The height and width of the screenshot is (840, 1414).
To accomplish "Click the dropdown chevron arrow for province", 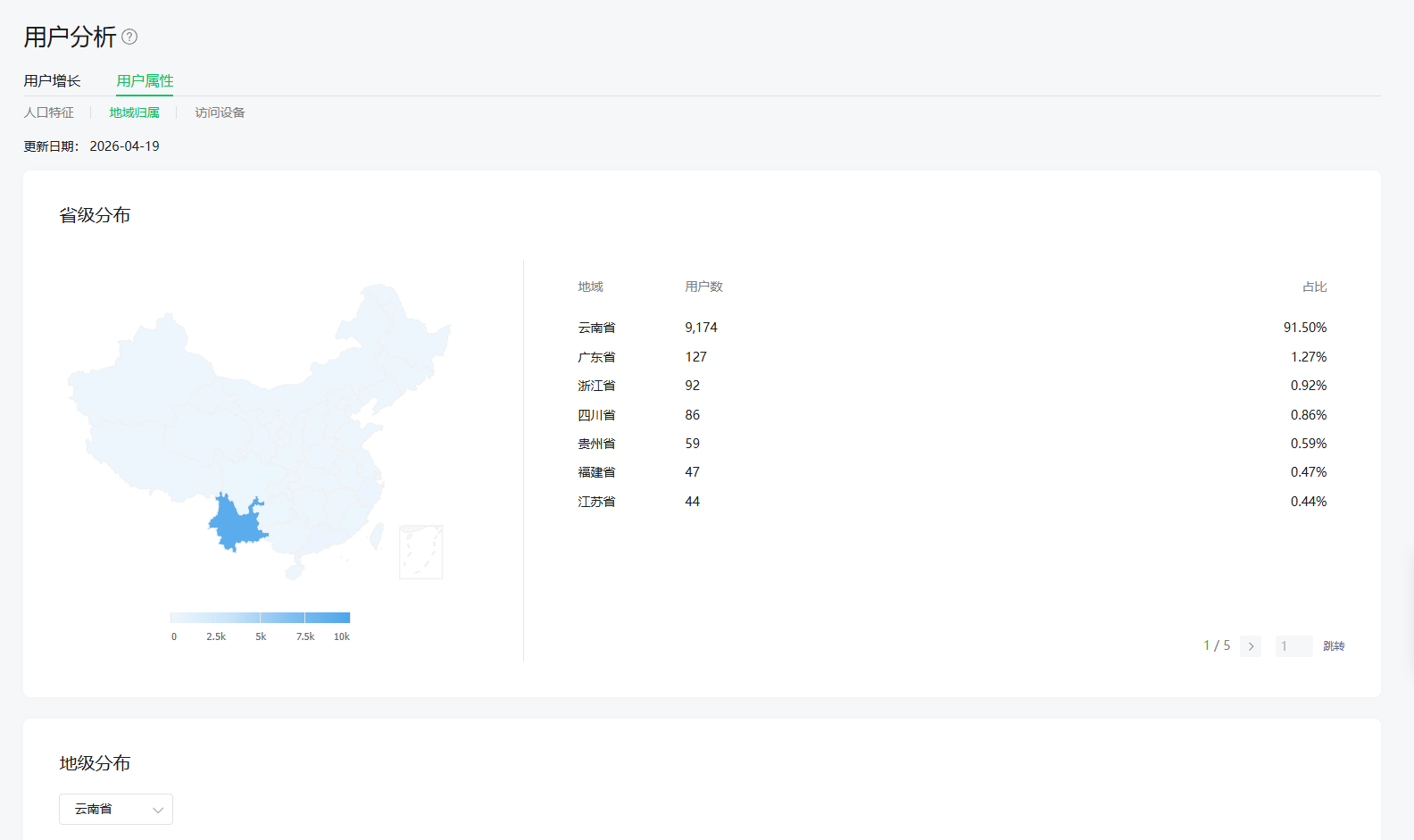I will [158, 811].
